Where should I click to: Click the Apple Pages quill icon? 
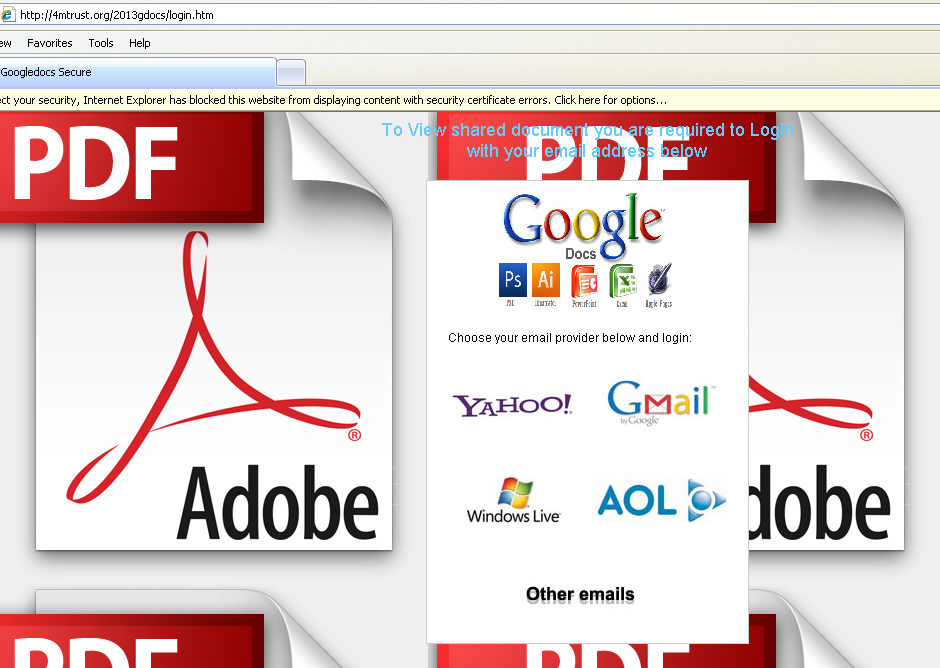(x=659, y=280)
